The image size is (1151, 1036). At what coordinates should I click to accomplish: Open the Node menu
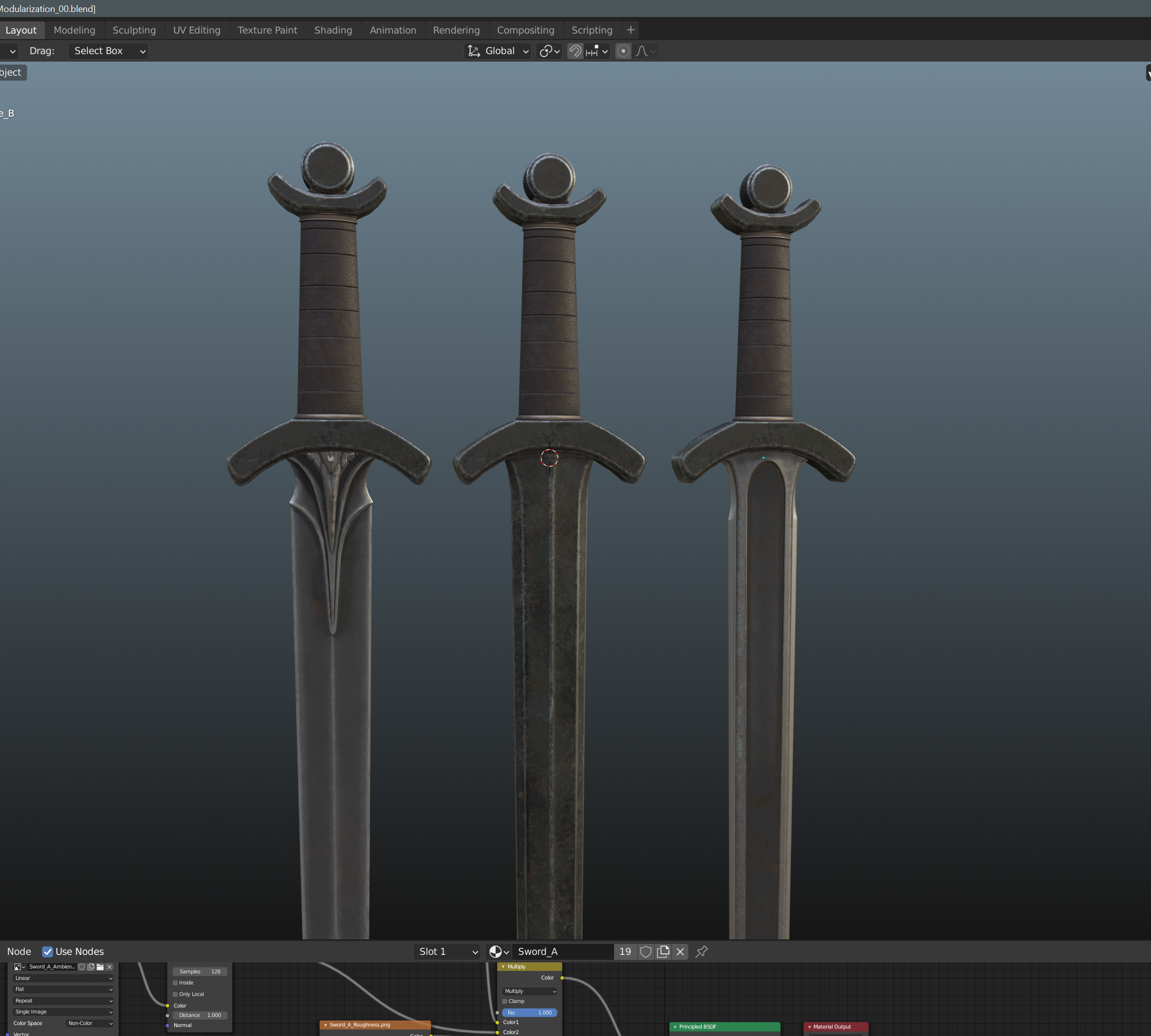pos(19,952)
